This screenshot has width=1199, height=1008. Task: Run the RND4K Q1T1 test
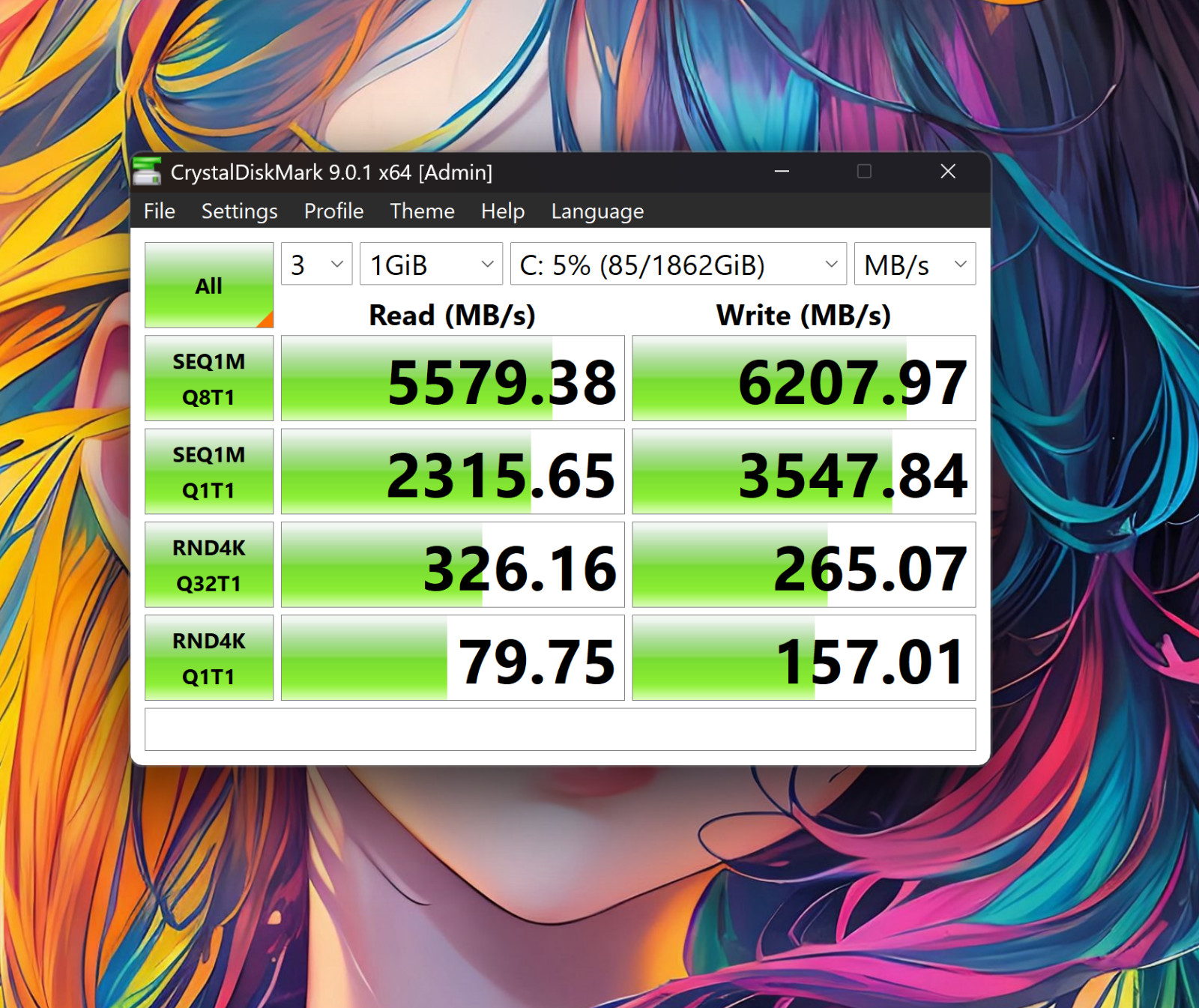(x=209, y=658)
